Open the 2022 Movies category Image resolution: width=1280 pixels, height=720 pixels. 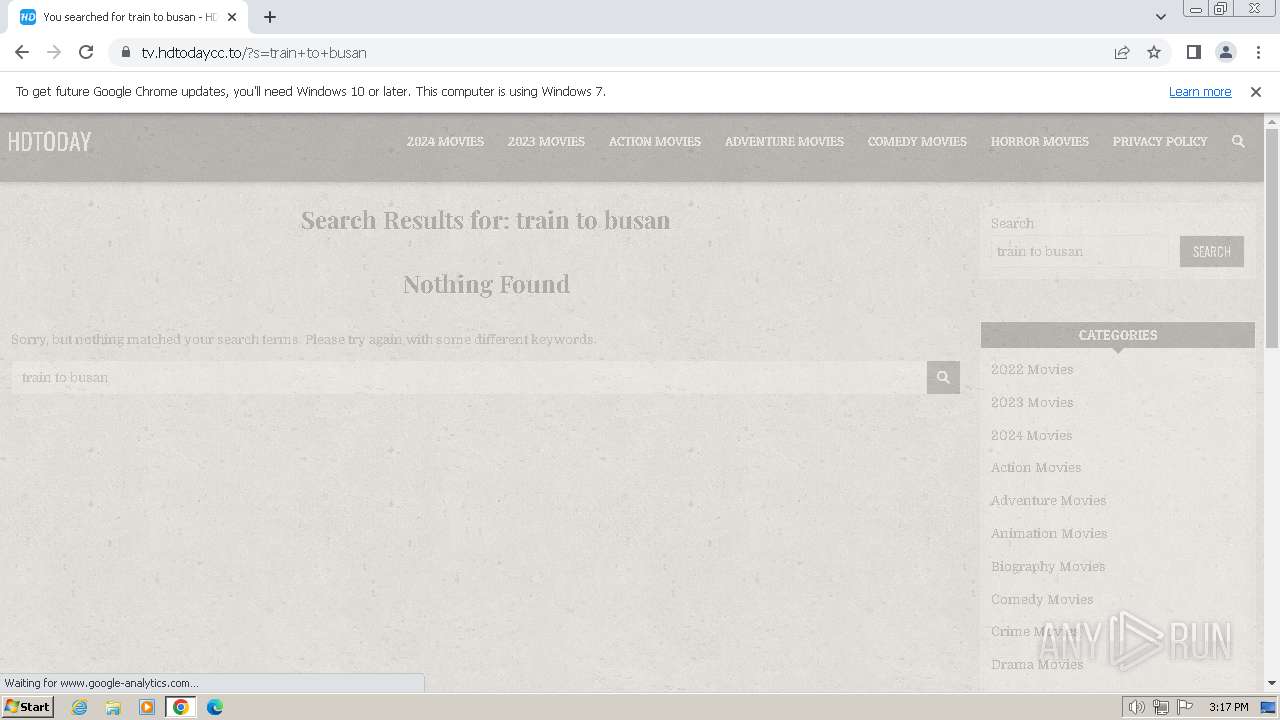[1032, 369]
